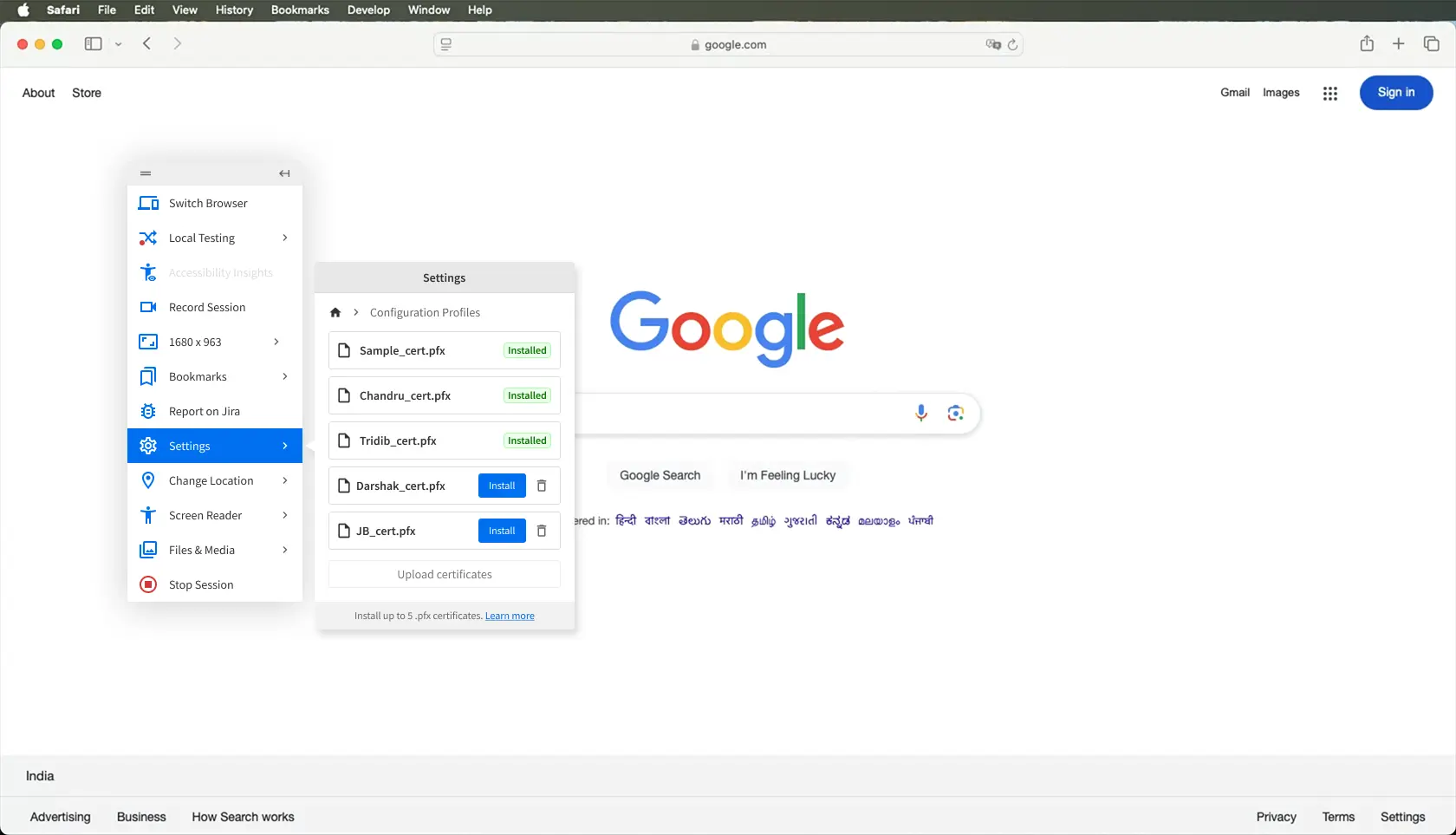1456x835 pixels.
Task: Stop the current testing session
Action: pos(201,584)
